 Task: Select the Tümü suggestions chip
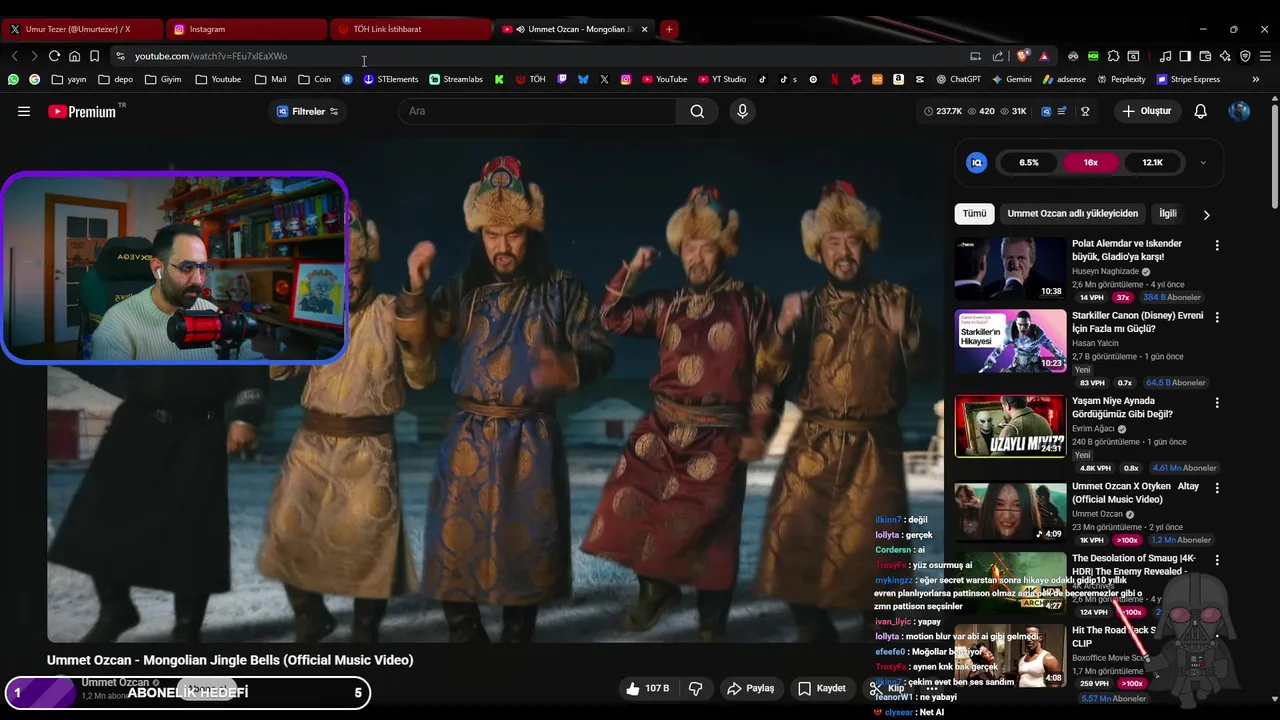click(974, 213)
